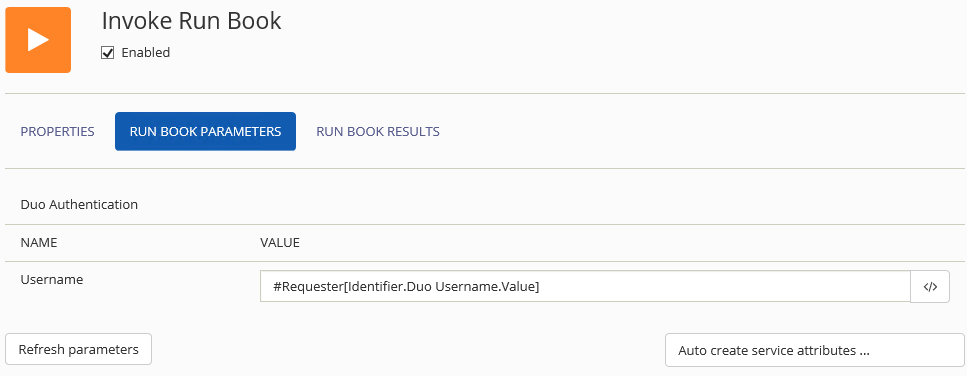Focus the Username value input field
This screenshot has height=376, width=967.
coord(585,286)
